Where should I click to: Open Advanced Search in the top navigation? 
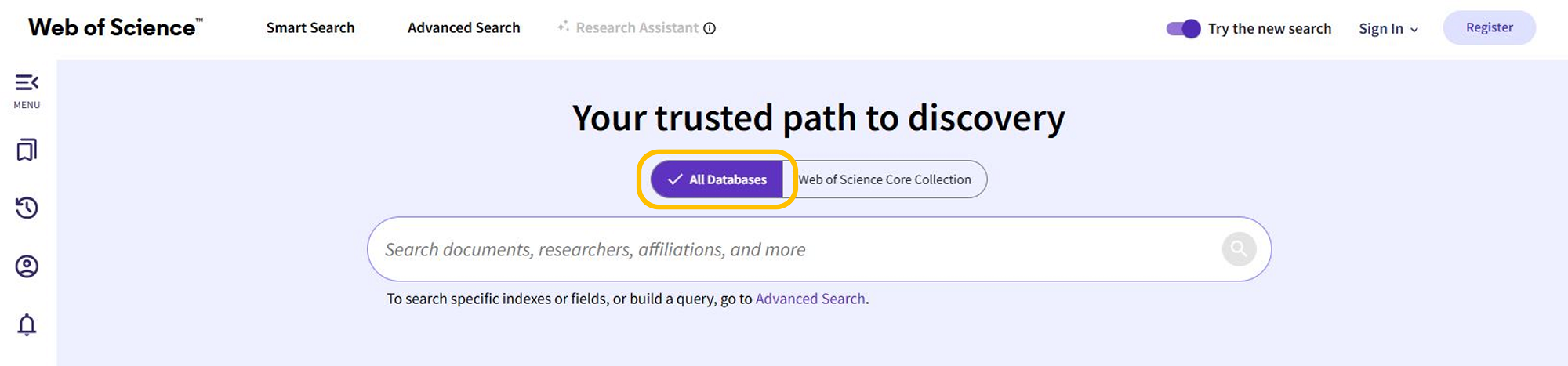pyautogui.click(x=464, y=28)
